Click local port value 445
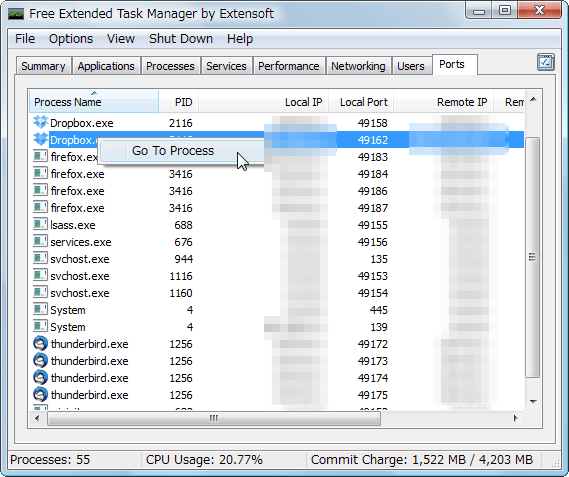This screenshot has height=477, width=569. click(x=379, y=310)
